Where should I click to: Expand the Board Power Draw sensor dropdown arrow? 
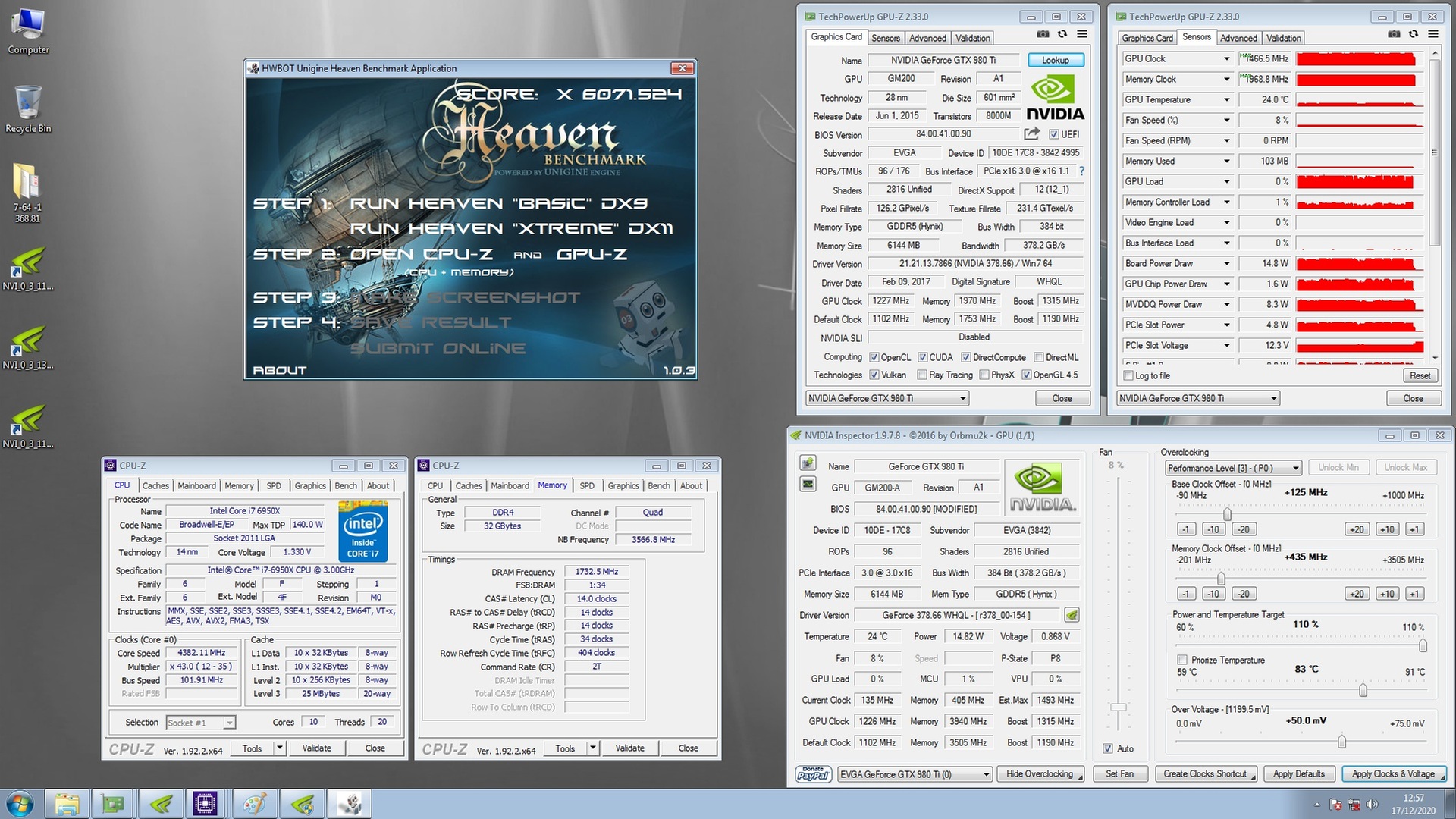(x=1226, y=263)
